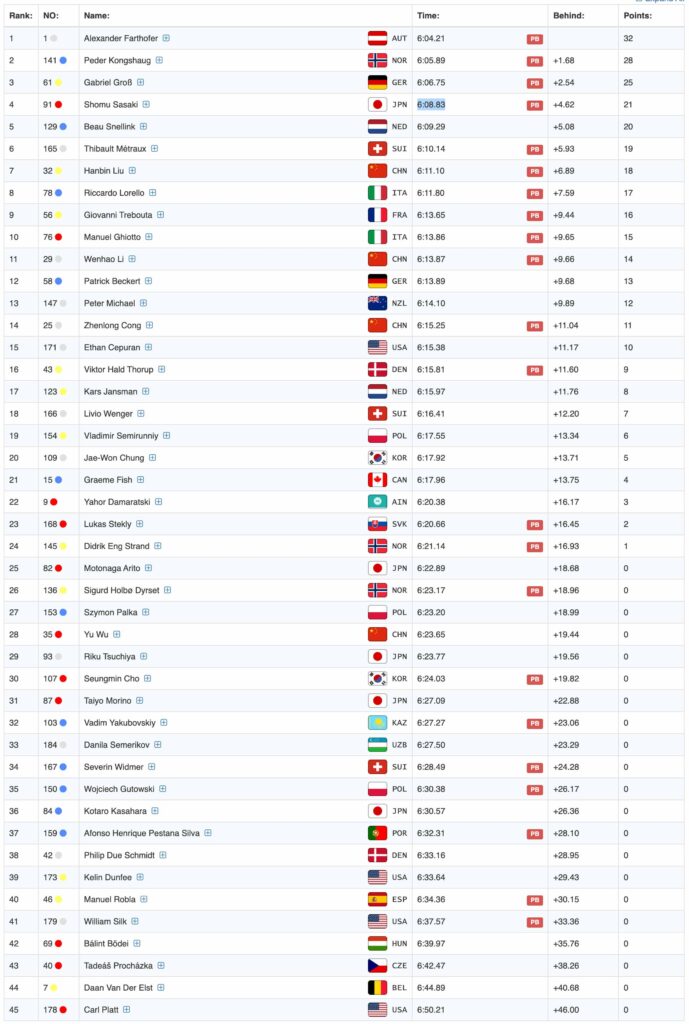The width and height of the screenshot is (689, 1024).
Task: Click the plus icon beside Carl Platt
Action: pyautogui.click(x=127, y=1010)
